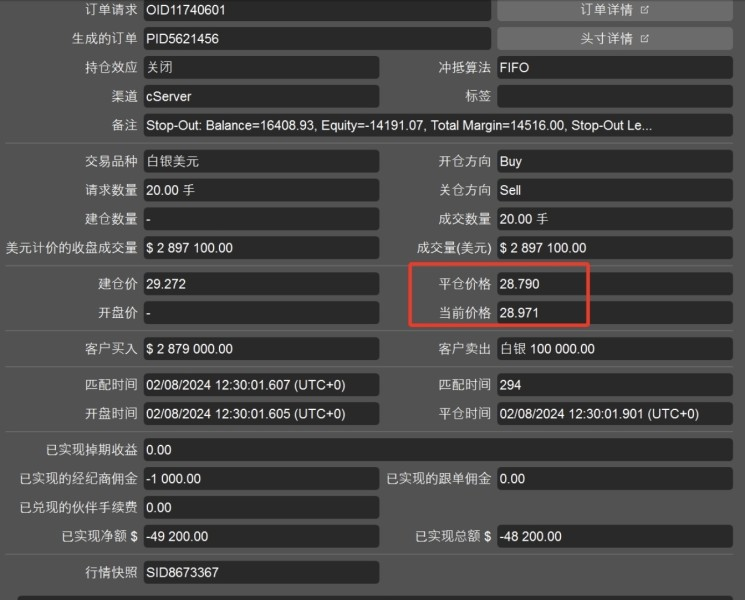The image size is (745, 600).
Task: Click the 平仓时间 timestamp field
Action: (614, 414)
